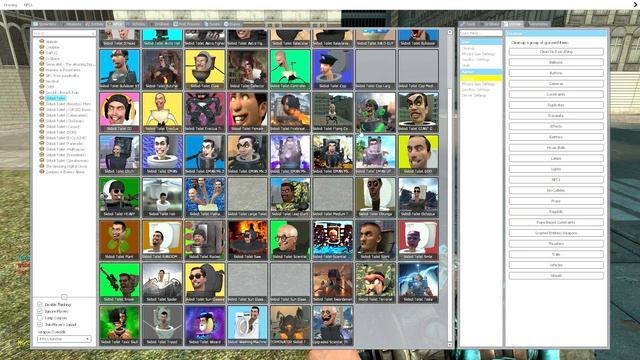Select yellow-highlighted Cleanup entry under Admin
Image resolution: width=640 pixels, height=360 pixels.
(x=481, y=78)
